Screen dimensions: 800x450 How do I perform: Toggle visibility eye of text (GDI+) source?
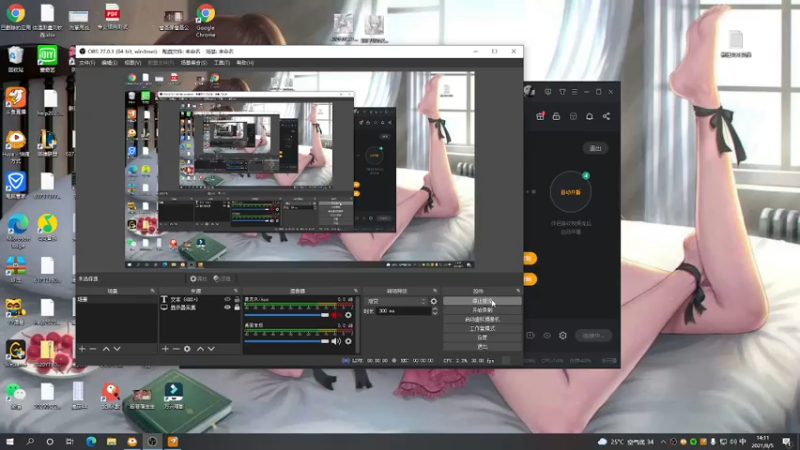[228, 299]
